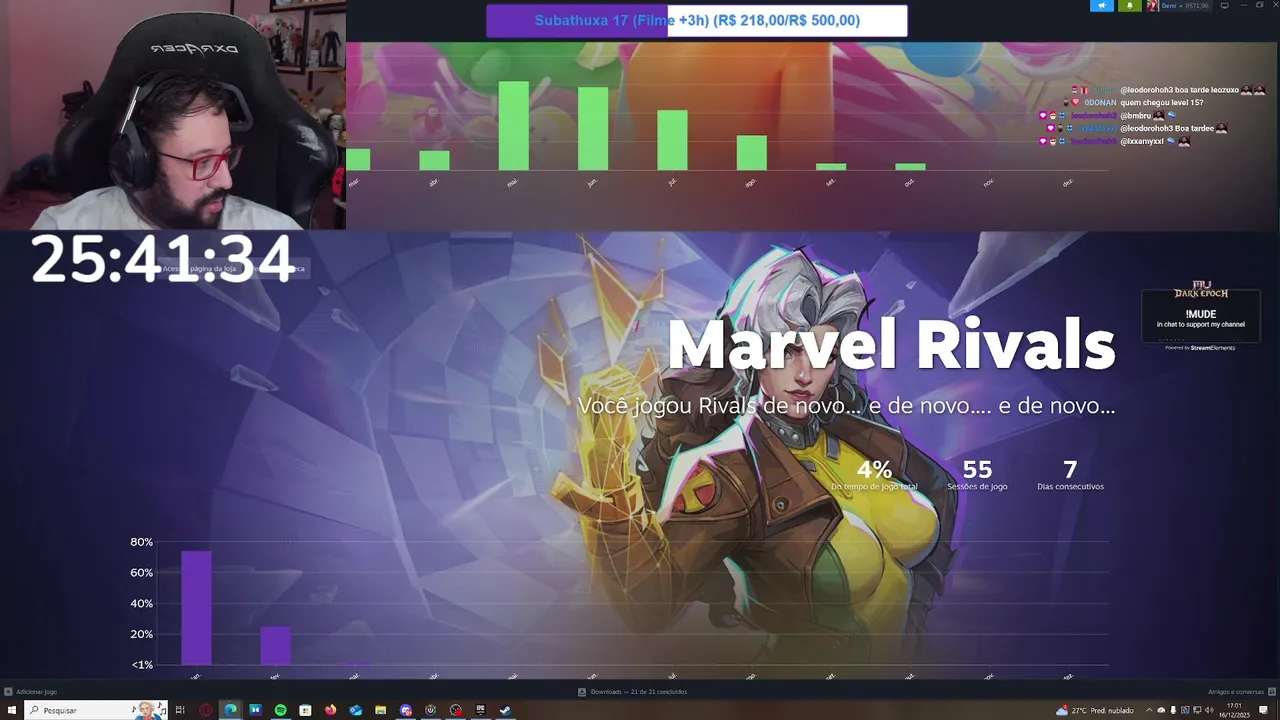The image size is (1280, 720).
Task: Click 4% do tempo de jogo total
Action: tap(874, 475)
